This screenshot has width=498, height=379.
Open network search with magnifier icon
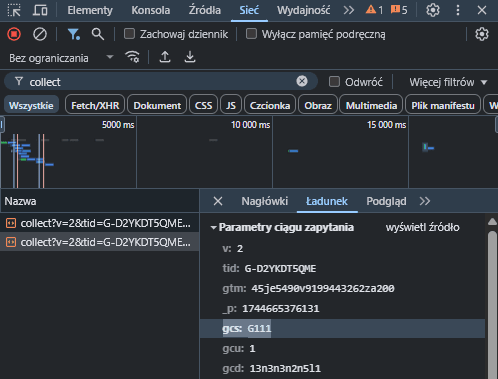pos(98,34)
